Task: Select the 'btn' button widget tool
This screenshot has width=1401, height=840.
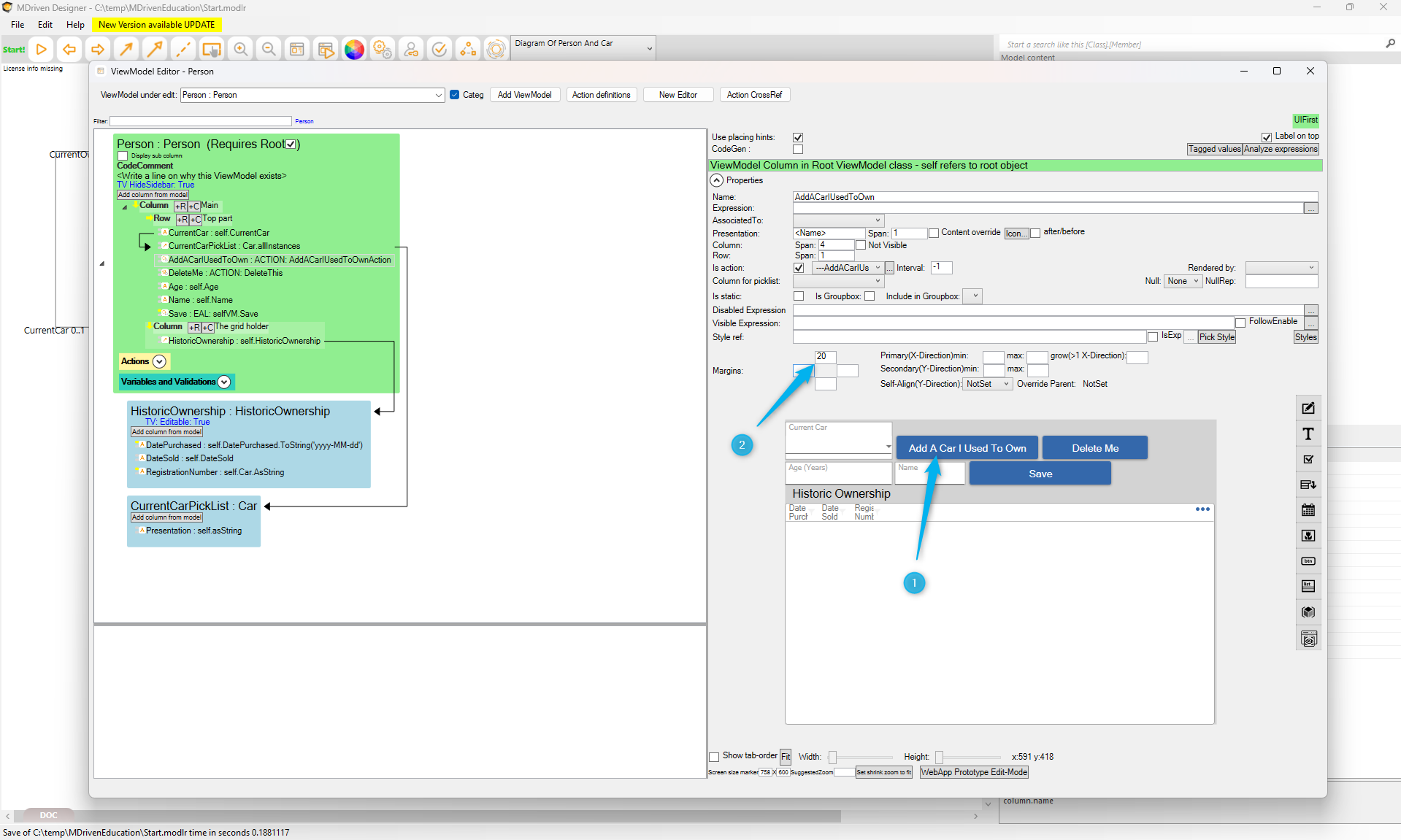Action: pos(1308,561)
